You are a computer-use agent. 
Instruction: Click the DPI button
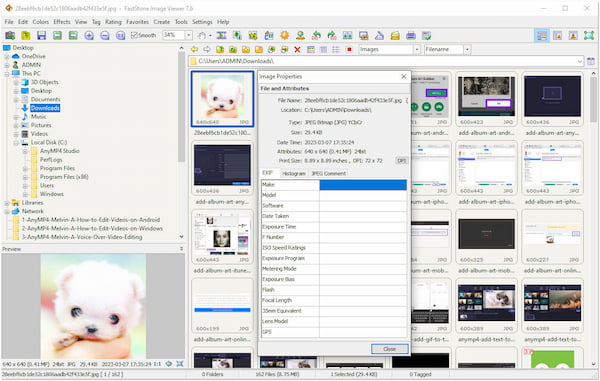401,161
